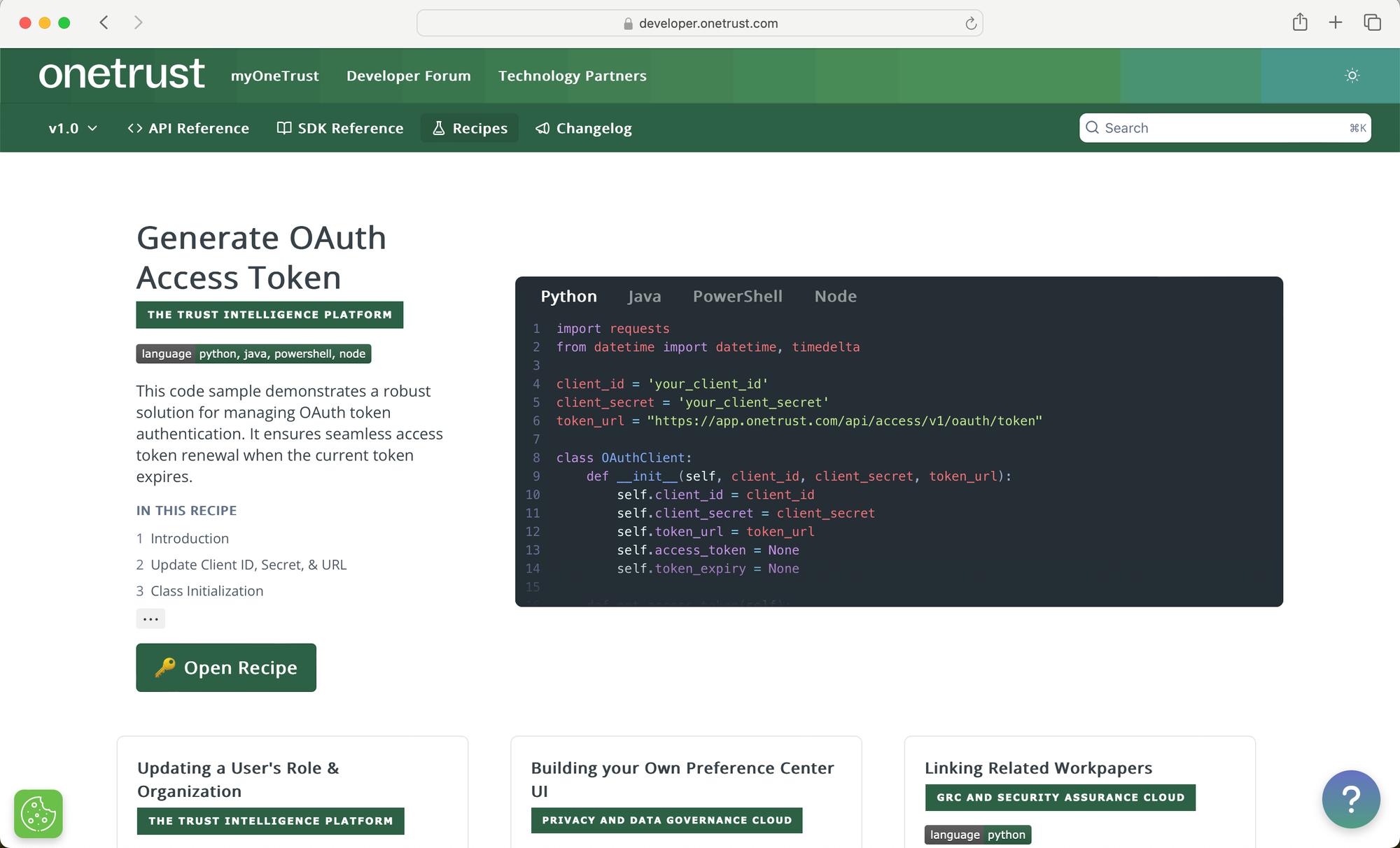Screen dimensions: 1400x848
Task: Toggle the light/dark theme sun icon
Action: [1352, 76]
